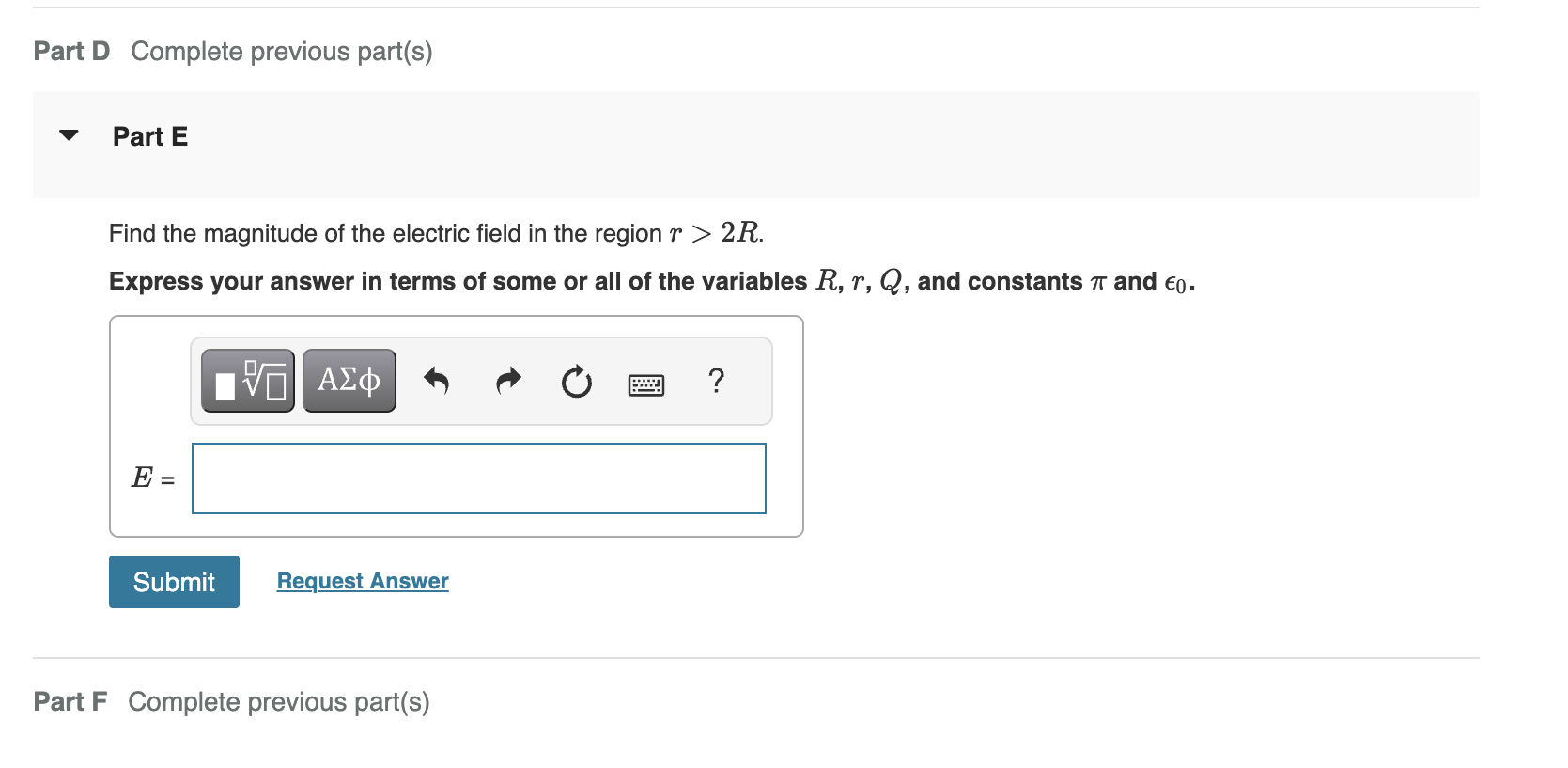The image size is (1568, 768).
Task: Open the Request Answer link
Action: point(362,581)
